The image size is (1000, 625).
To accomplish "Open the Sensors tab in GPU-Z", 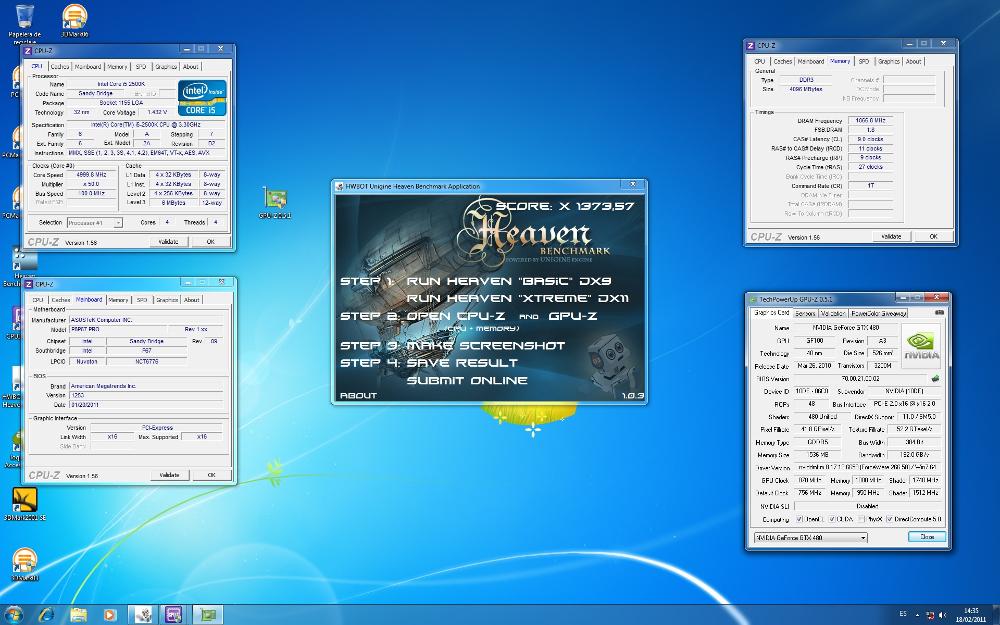I will tap(805, 313).
